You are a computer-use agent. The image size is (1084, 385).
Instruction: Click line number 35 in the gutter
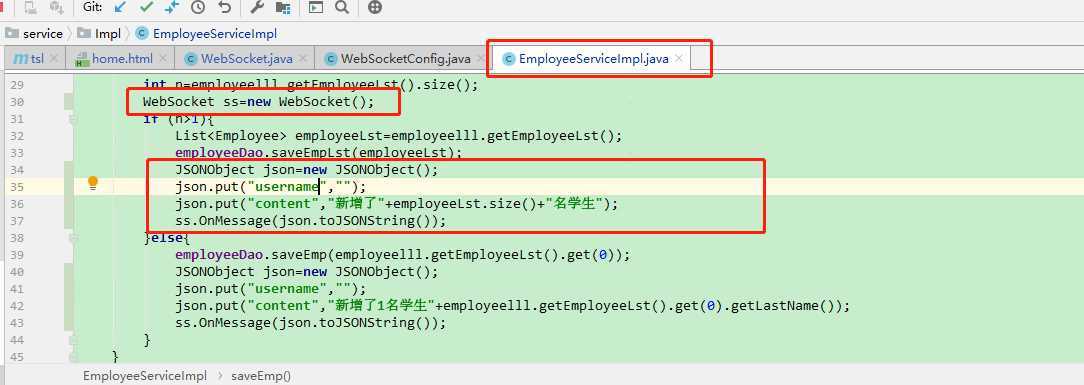(x=17, y=187)
